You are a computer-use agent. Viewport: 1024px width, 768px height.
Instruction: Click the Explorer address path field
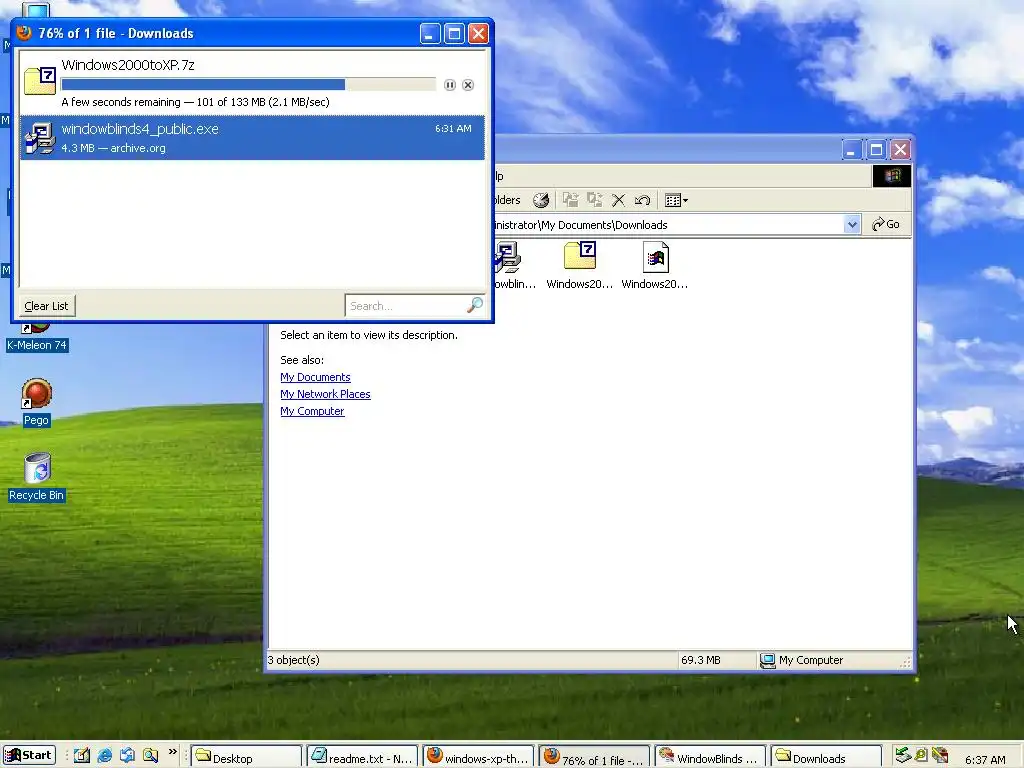668,225
